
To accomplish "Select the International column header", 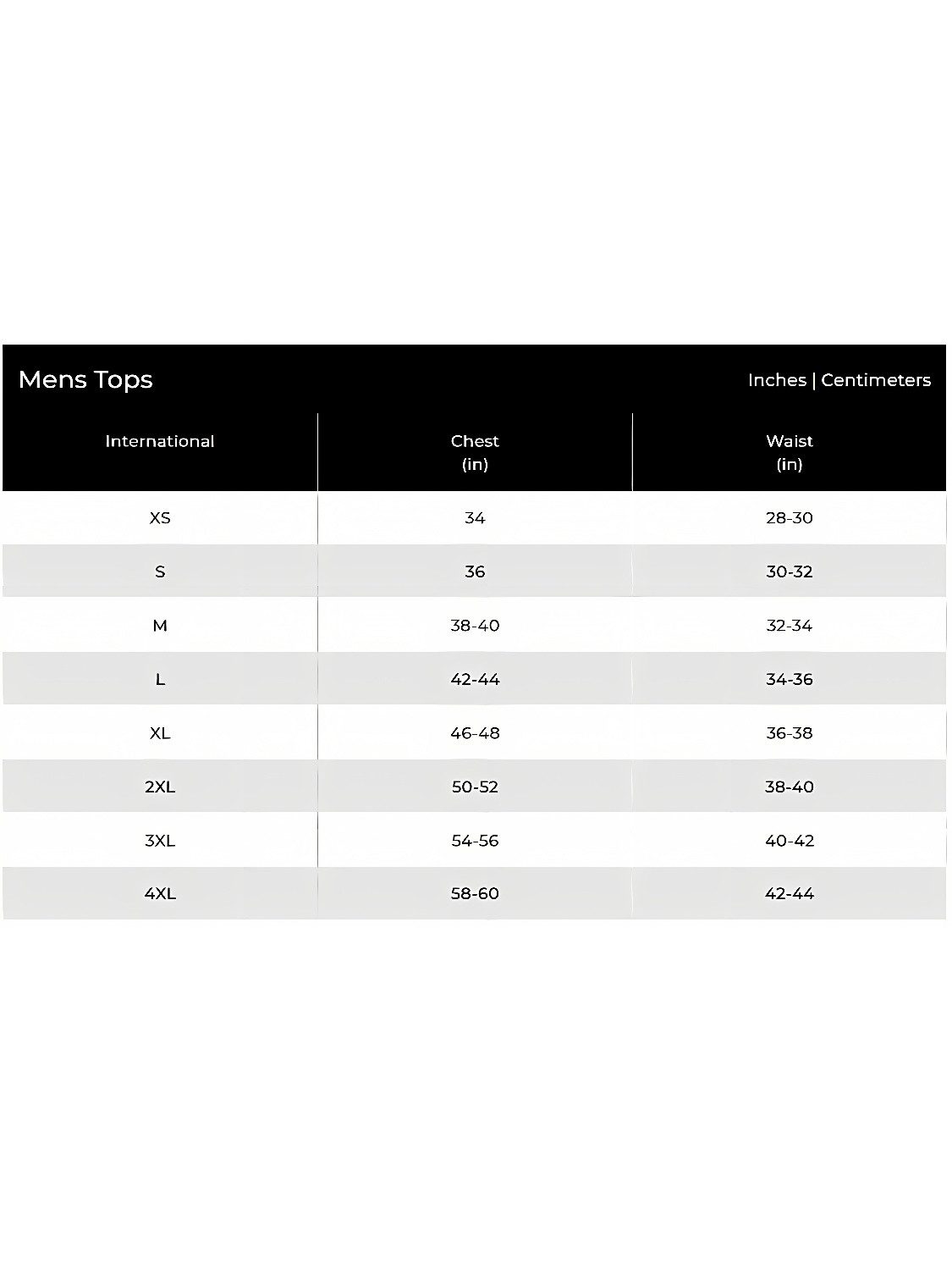I will click(160, 441).
